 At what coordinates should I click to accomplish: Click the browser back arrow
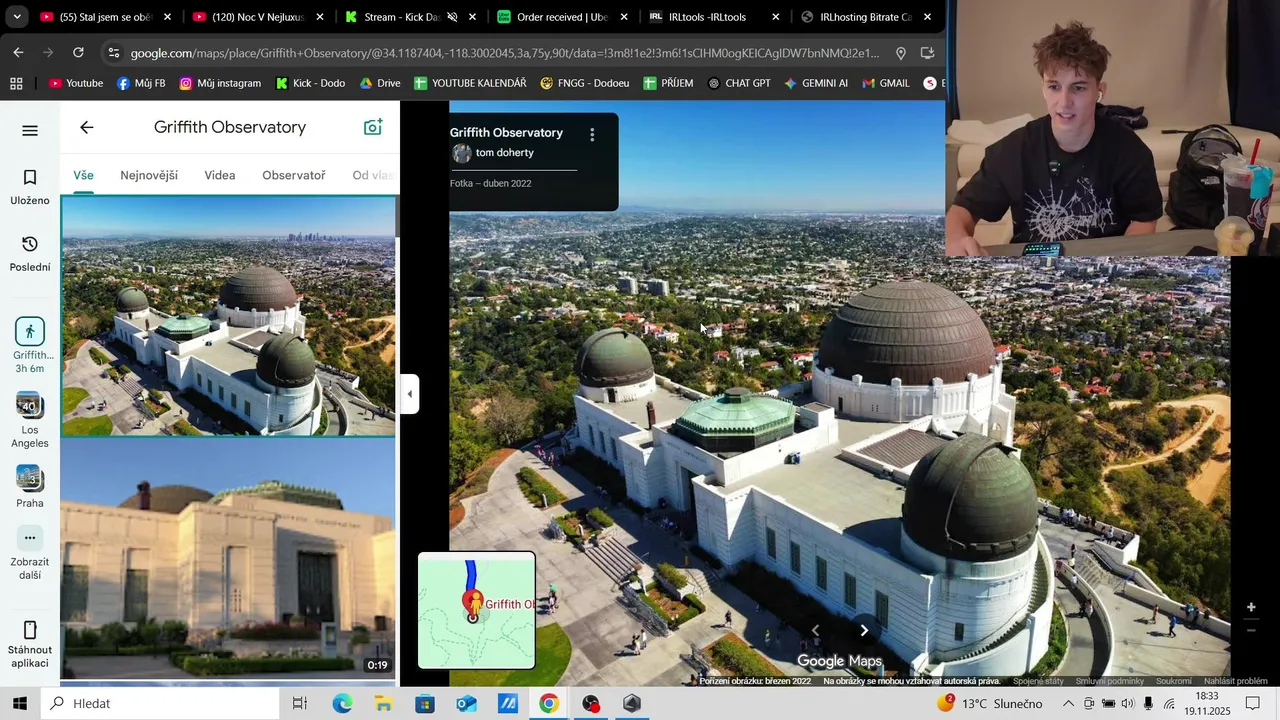[18, 52]
